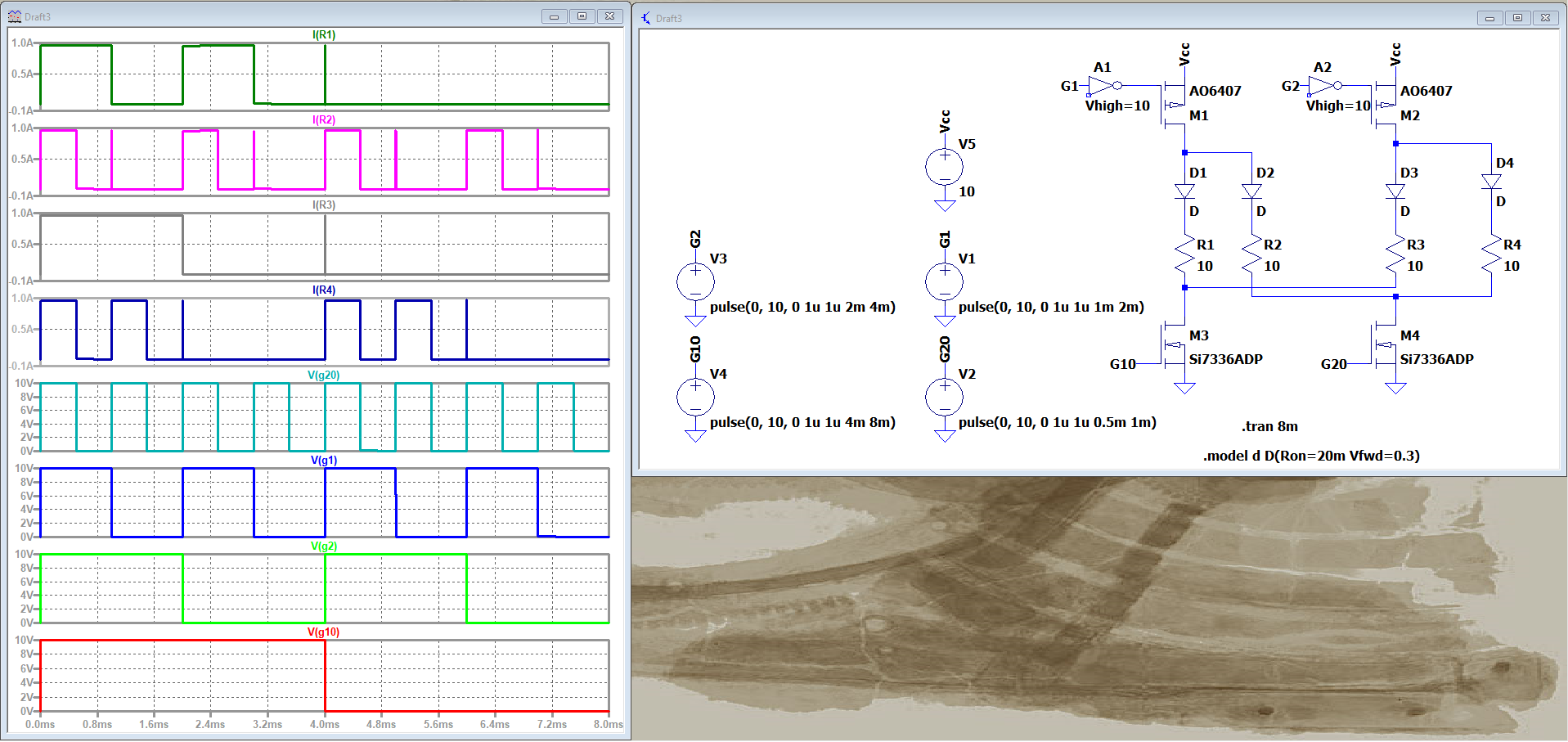
Task: Click the V(g10) trace label
Action: click(x=324, y=632)
